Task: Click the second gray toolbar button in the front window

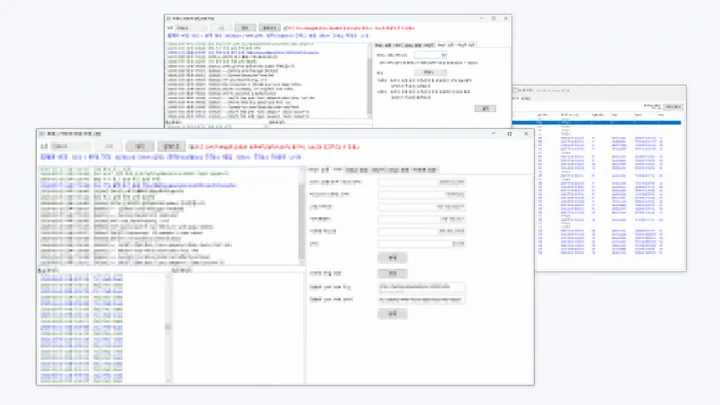Action: click(x=171, y=146)
